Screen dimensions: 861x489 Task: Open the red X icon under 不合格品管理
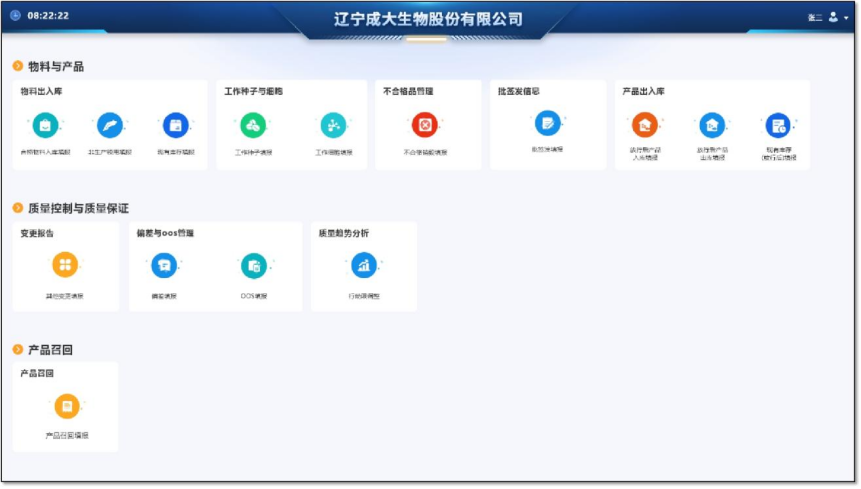[x=425, y=125]
